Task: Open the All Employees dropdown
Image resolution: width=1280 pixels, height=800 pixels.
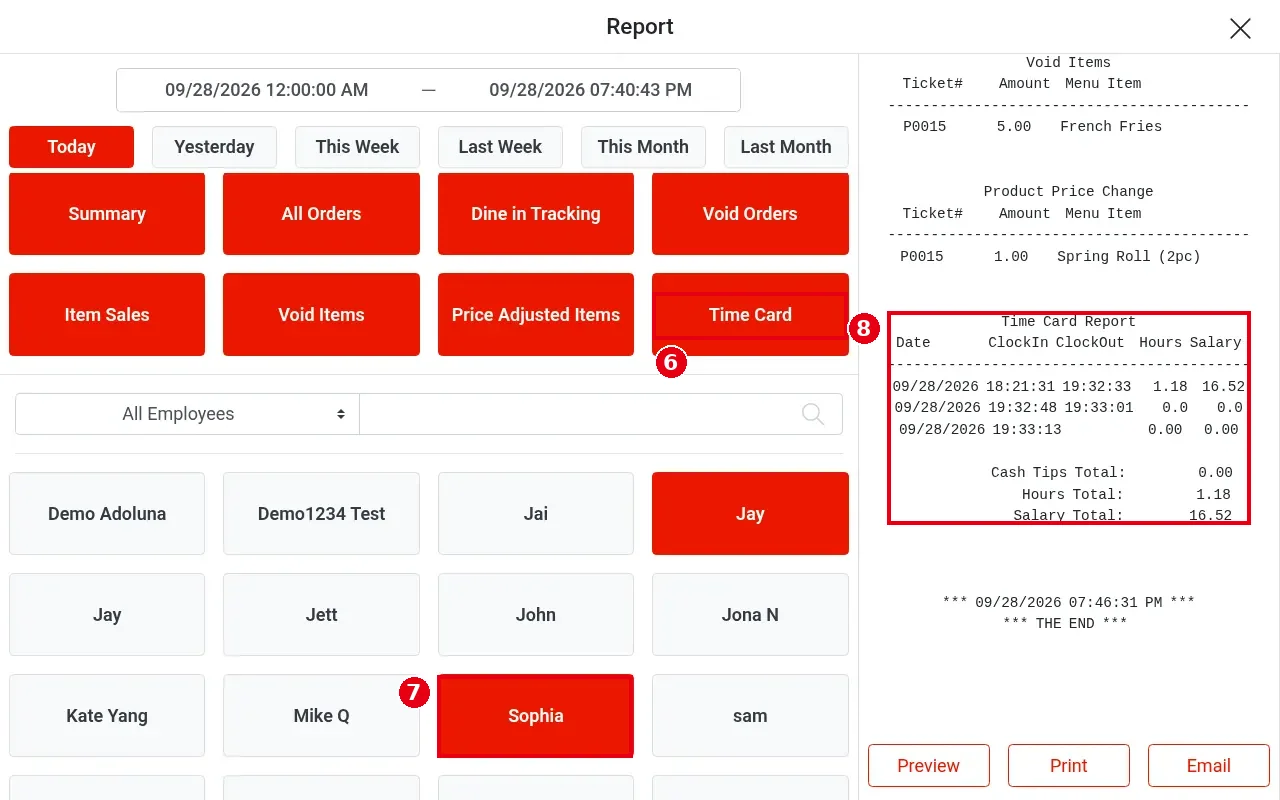Action: (187, 414)
